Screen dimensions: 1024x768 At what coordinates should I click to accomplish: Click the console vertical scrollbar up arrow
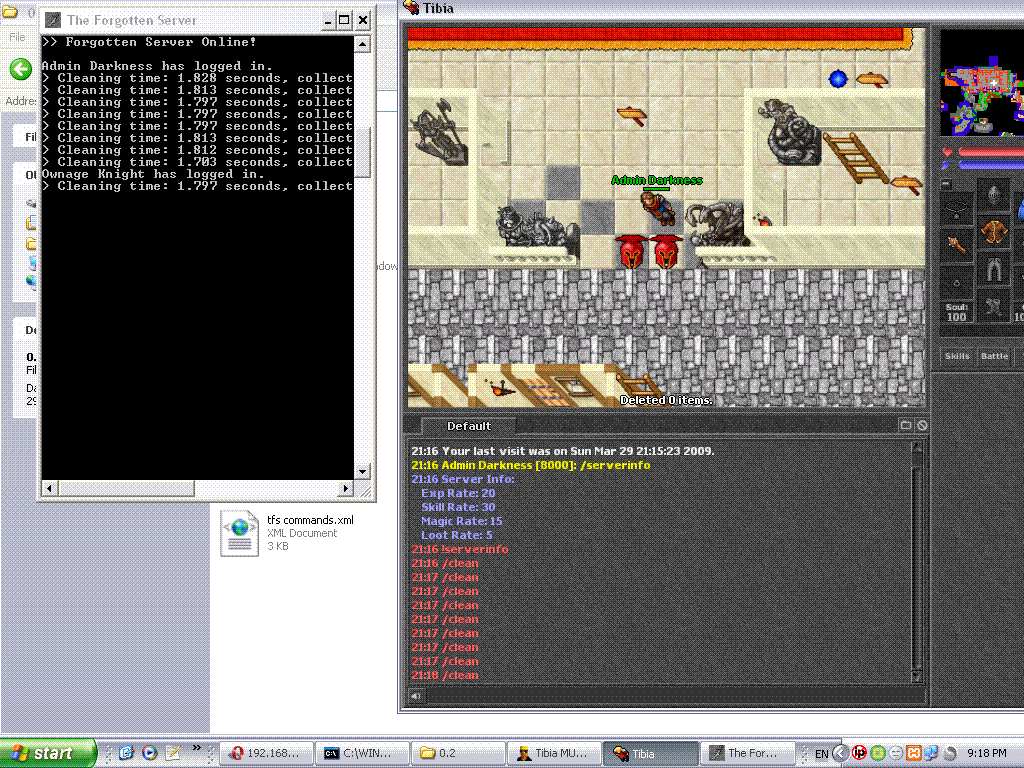click(x=362, y=44)
